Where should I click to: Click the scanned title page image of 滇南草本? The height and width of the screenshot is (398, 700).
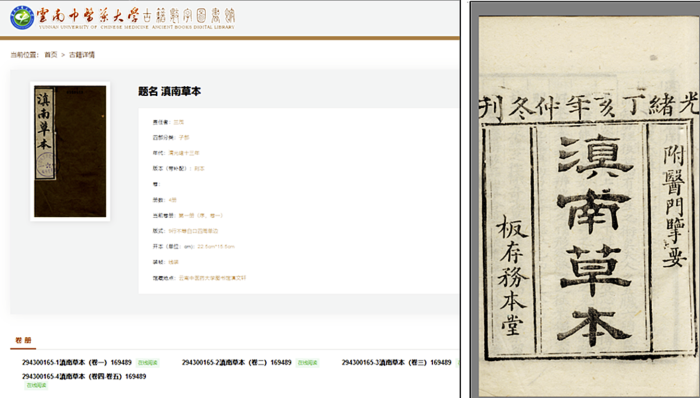(x=588, y=206)
